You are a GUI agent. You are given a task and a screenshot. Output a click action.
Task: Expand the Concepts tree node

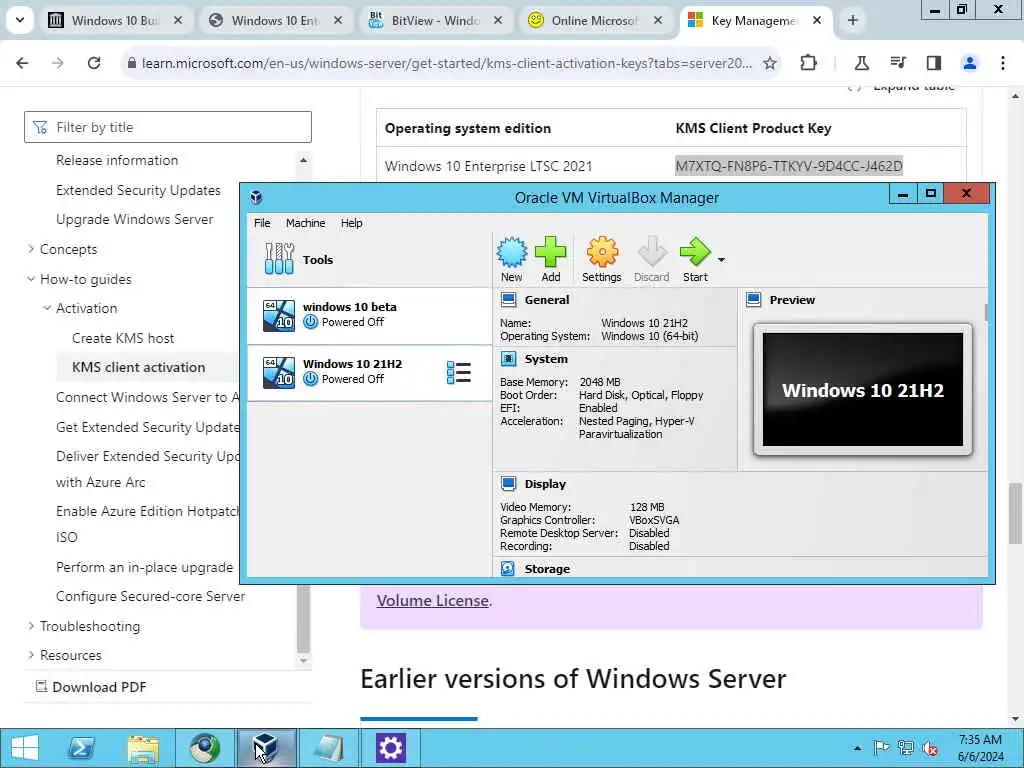(x=31, y=249)
